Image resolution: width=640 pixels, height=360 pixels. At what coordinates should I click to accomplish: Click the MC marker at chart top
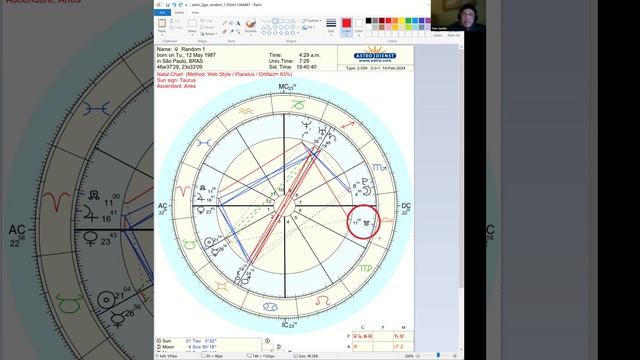click(287, 87)
